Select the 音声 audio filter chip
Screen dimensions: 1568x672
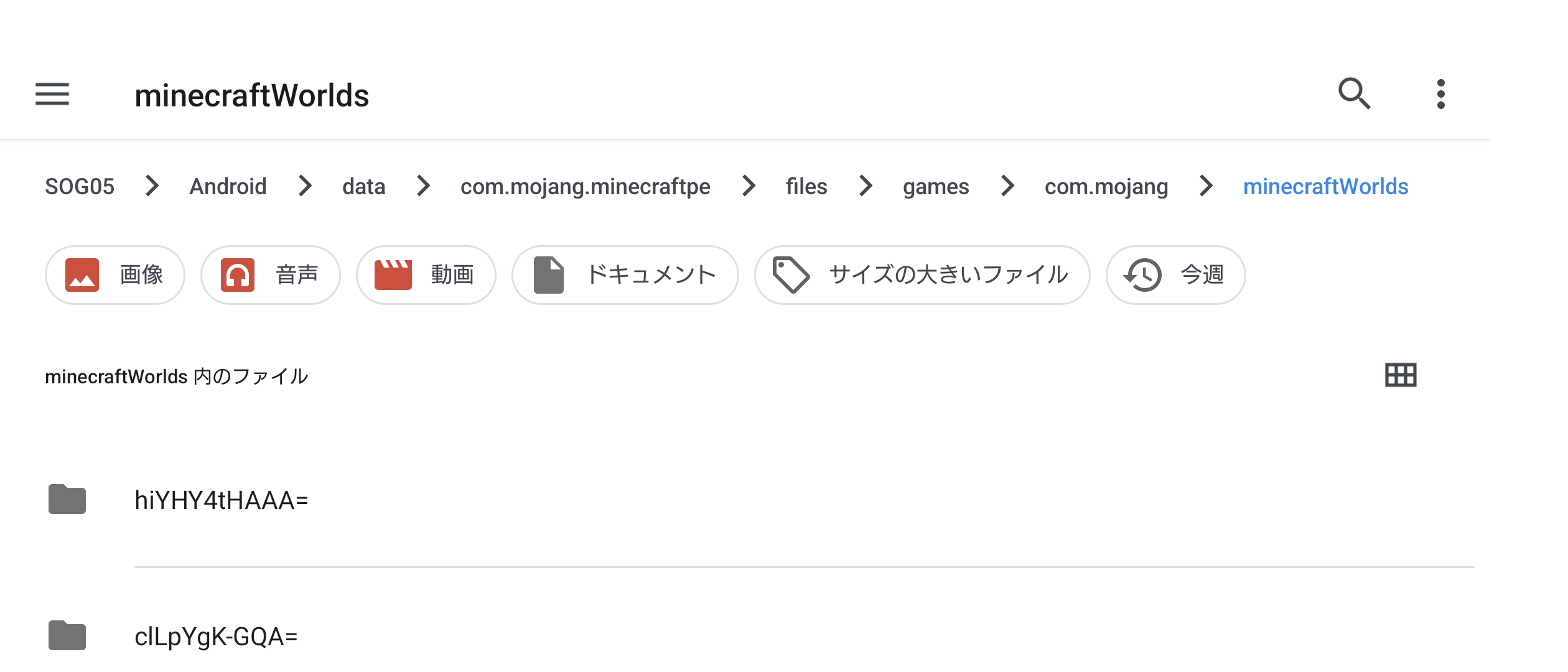tap(271, 275)
